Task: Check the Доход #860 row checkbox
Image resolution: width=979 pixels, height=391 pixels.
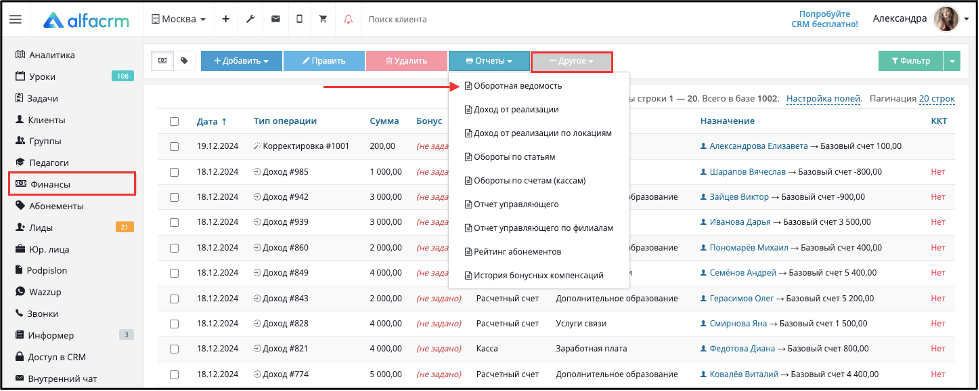Action: (x=175, y=247)
